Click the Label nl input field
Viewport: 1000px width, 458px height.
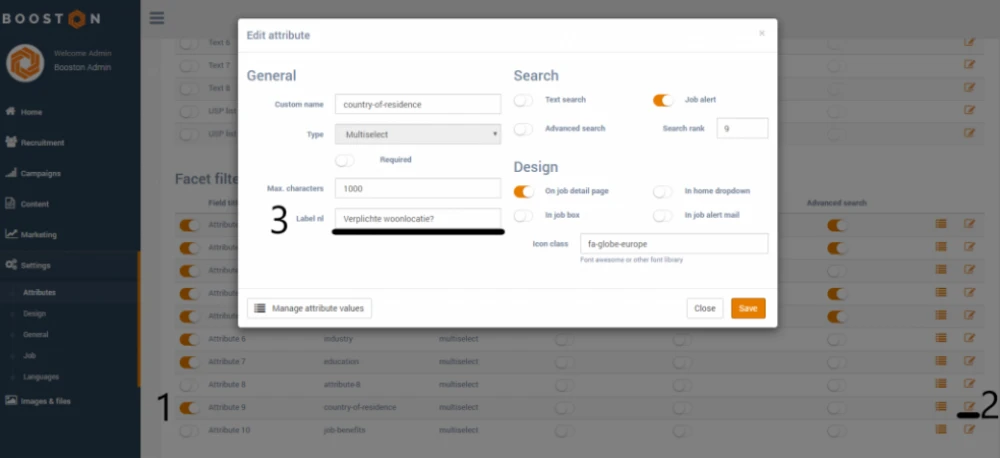pyautogui.click(x=418, y=218)
